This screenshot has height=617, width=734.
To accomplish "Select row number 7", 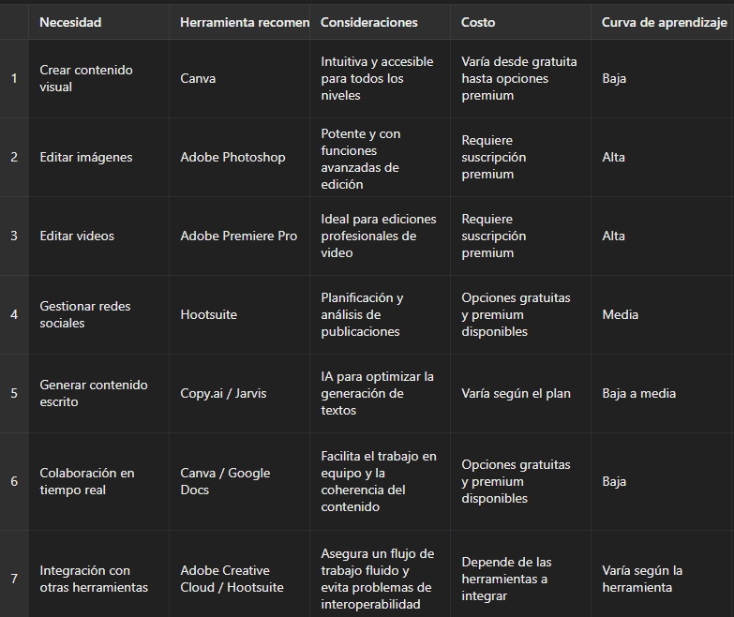I will click(x=14, y=579).
